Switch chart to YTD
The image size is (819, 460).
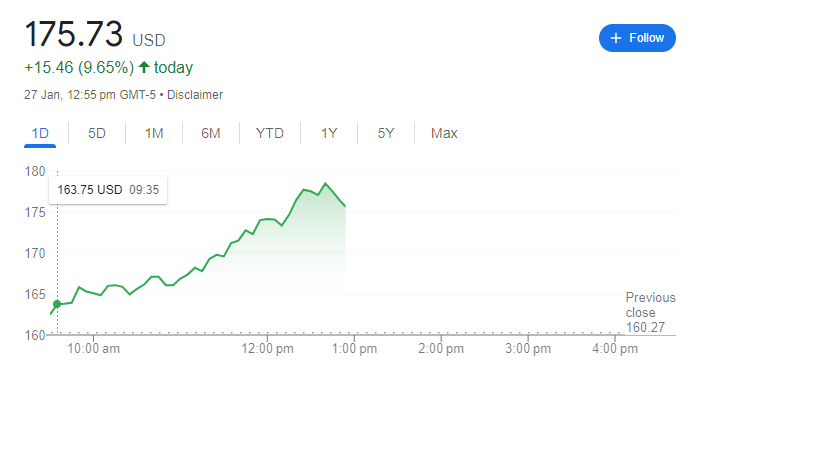pyautogui.click(x=270, y=133)
